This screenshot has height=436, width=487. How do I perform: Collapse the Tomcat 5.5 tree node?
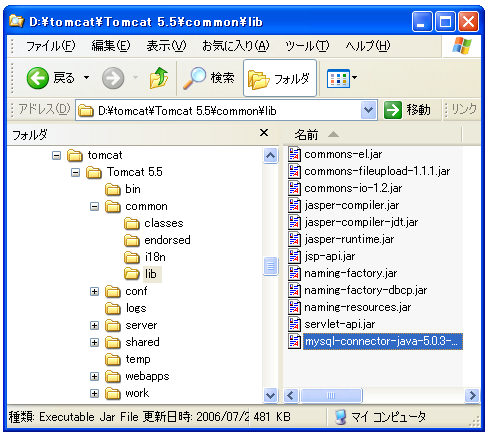(76, 173)
